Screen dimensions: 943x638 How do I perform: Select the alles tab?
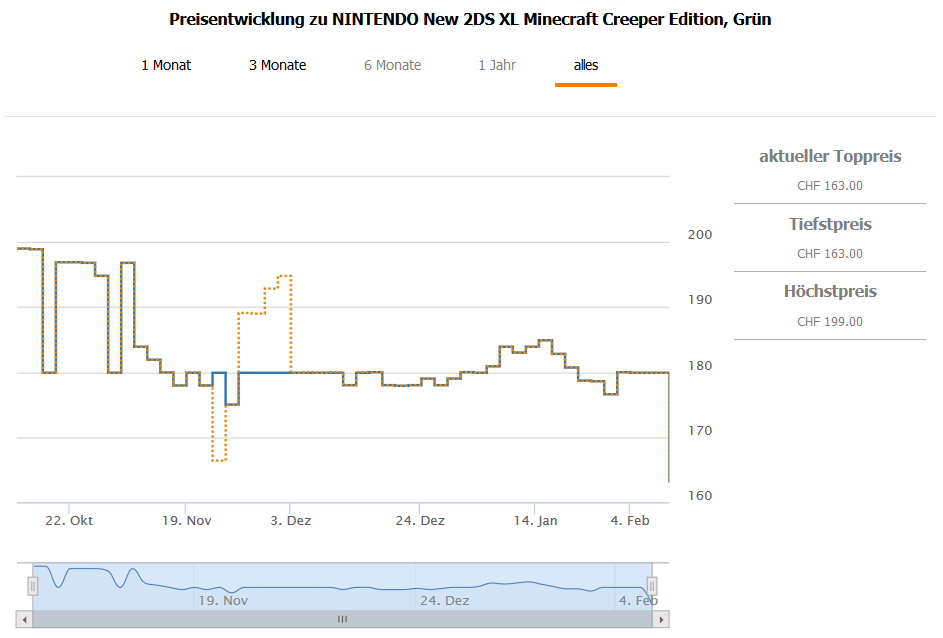586,65
